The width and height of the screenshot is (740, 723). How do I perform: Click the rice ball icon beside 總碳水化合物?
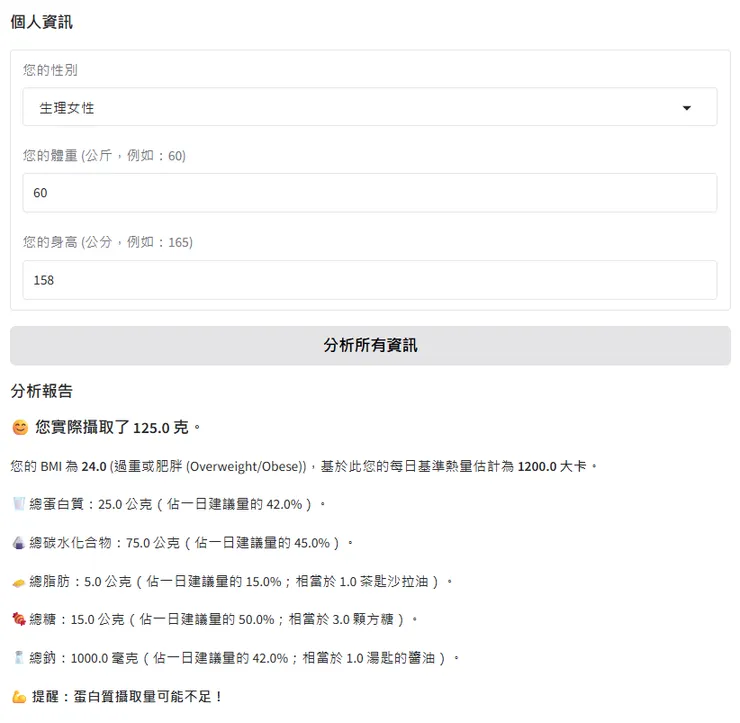18,543
